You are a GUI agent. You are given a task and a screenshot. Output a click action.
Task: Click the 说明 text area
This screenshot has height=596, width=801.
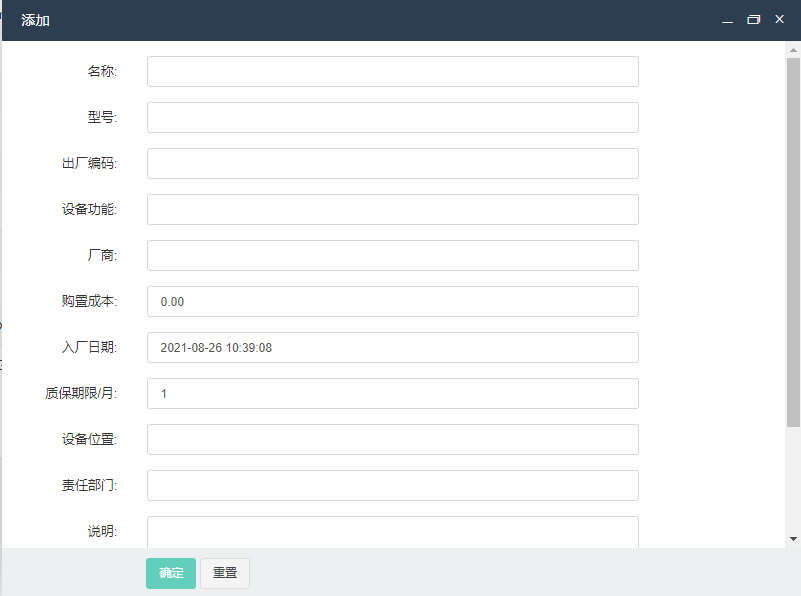(392, 532)
